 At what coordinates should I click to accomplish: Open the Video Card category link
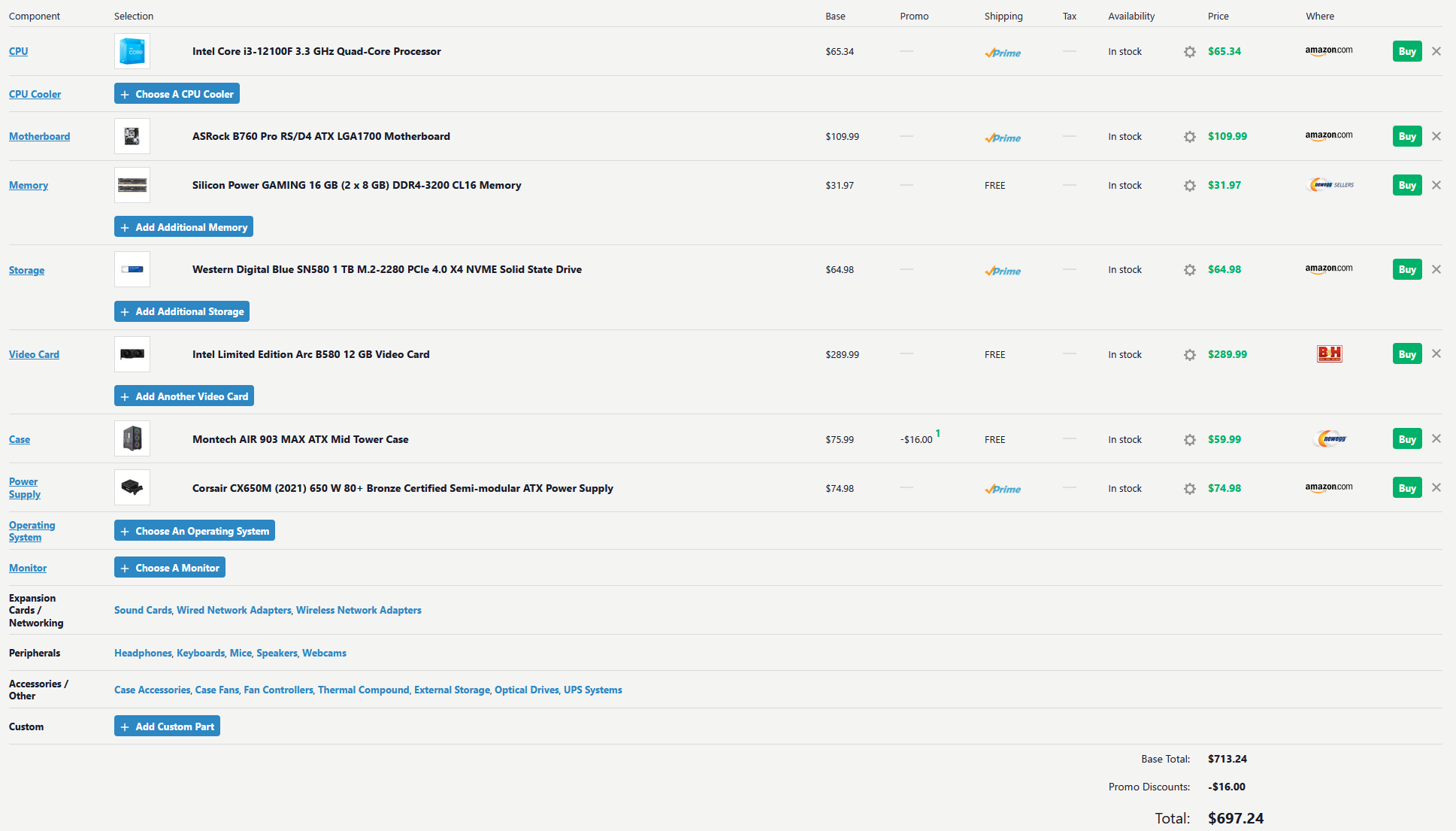pyautogui.click(x=34, y=354)
